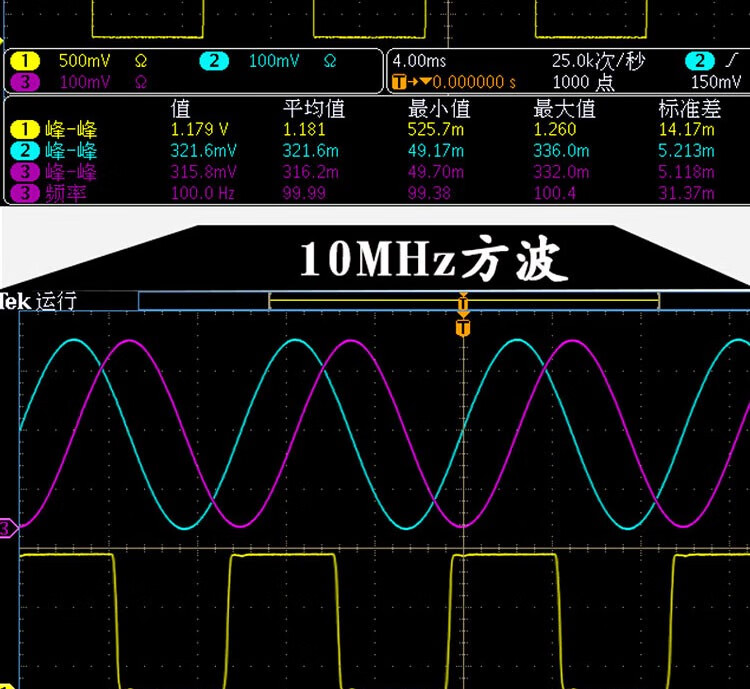
Task: Click the 25.0k次/秒 sample rate readout
Action: (598, 61)
